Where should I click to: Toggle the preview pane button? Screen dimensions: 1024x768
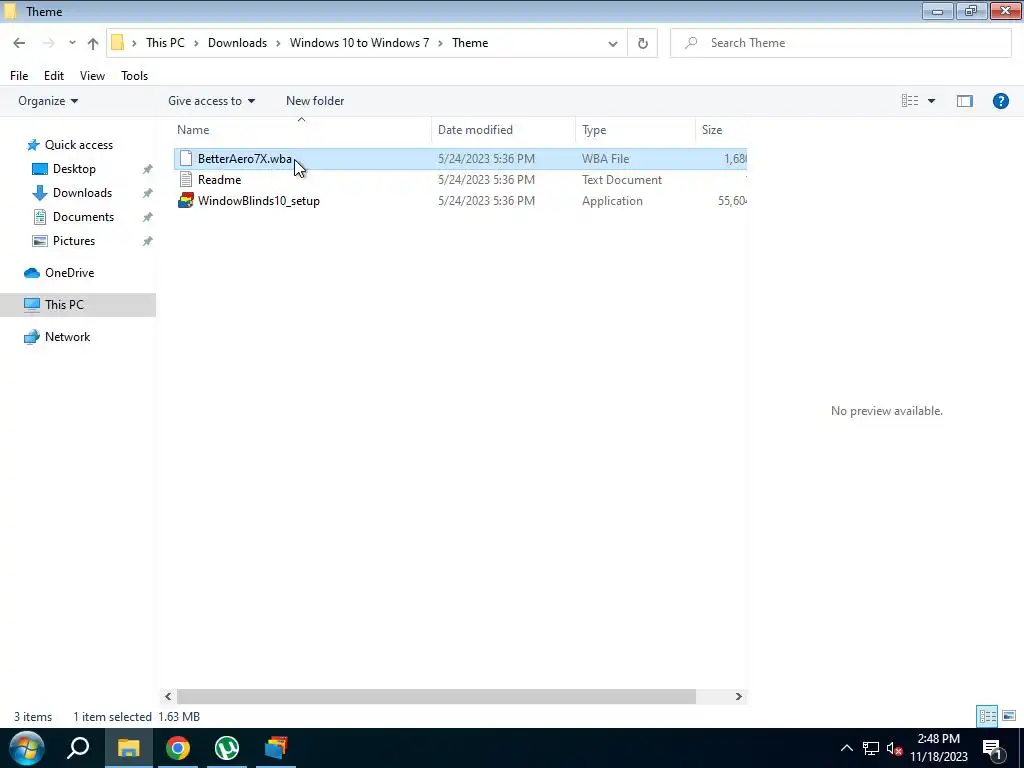[965, 101]
